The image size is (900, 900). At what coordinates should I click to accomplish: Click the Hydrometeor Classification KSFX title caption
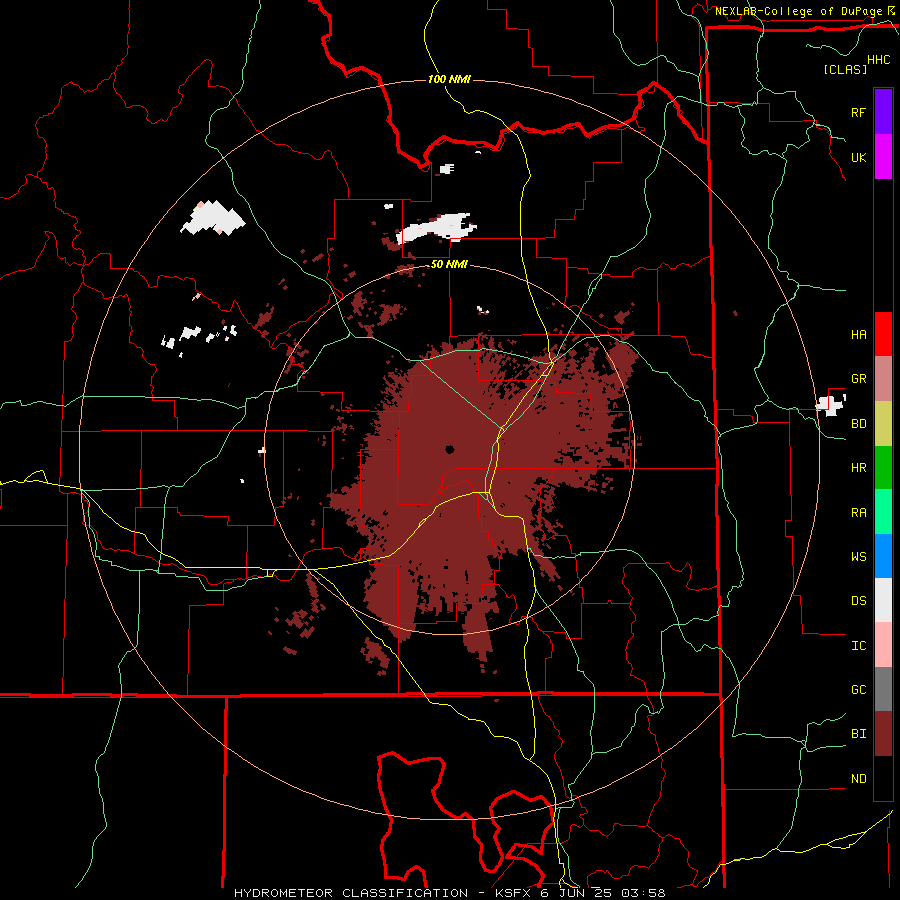(x=449, y=893)
